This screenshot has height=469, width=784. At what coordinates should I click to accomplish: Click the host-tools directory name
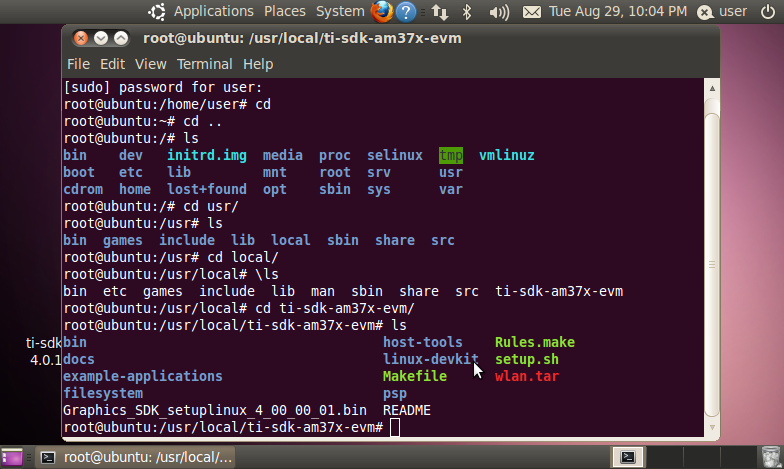pos(422,342)
